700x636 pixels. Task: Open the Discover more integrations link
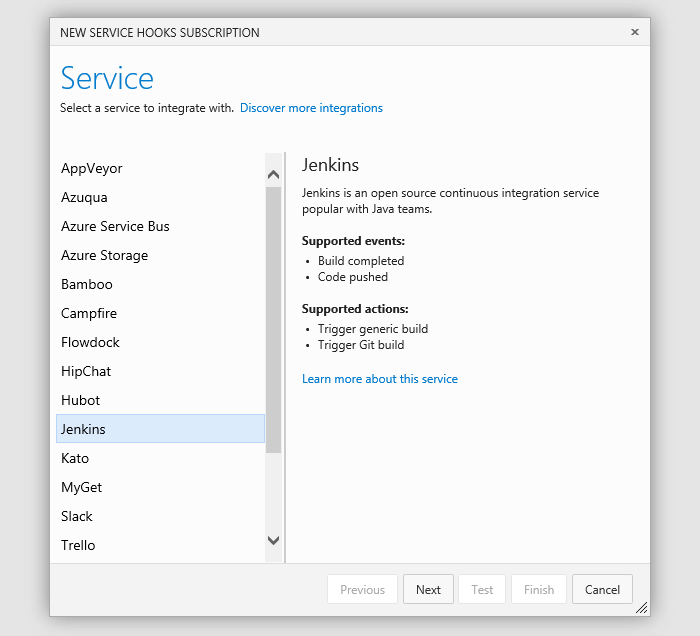tap(311, 108)
